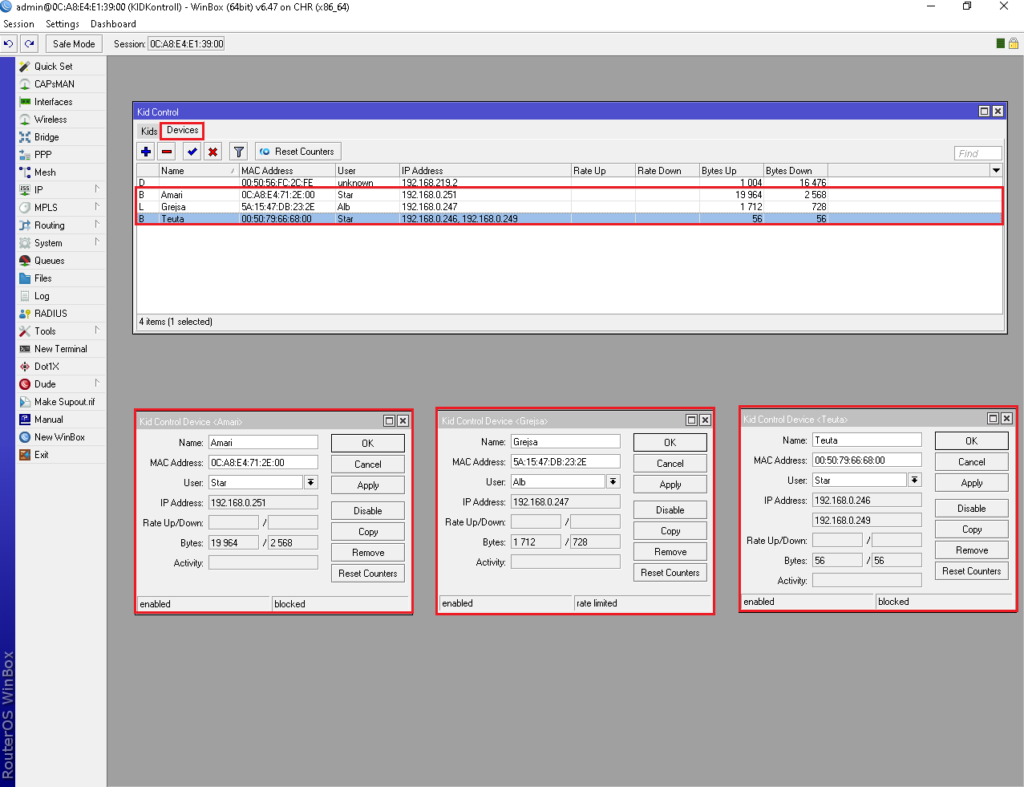1024x787 pixels.
Task: Click the Reset Counters toolbar button
Action: pos(298,152)
